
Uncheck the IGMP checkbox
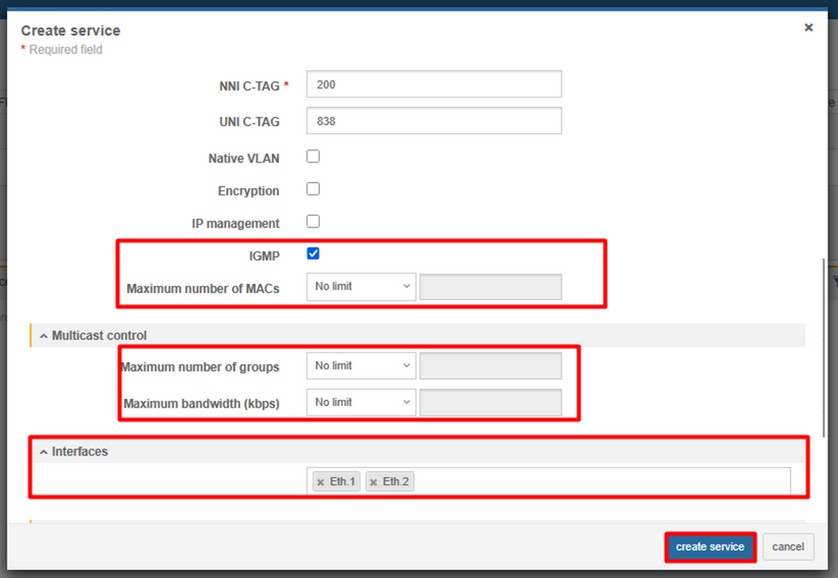tap(313, 254)
